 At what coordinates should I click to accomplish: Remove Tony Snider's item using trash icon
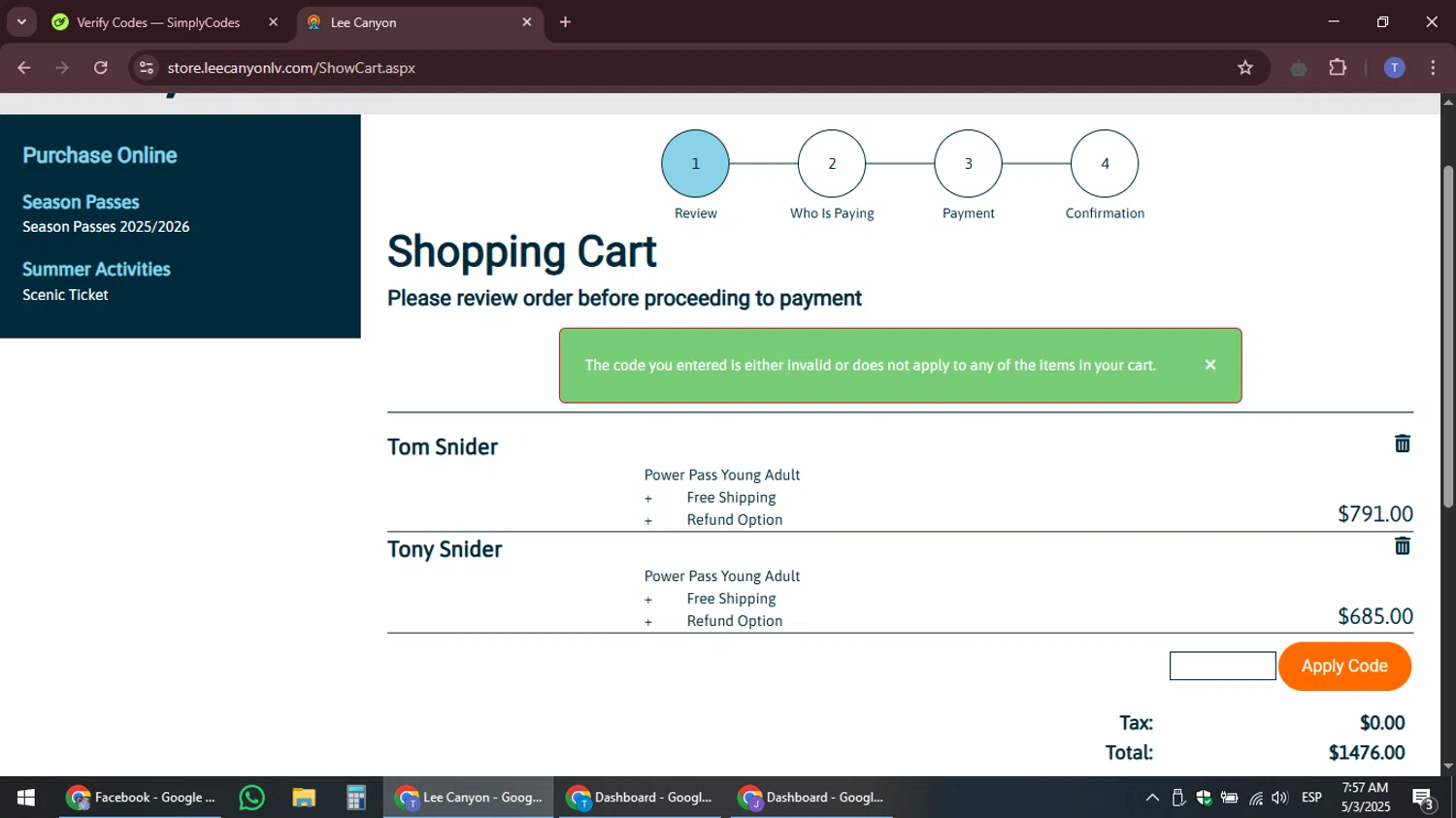coord(1403,546)
